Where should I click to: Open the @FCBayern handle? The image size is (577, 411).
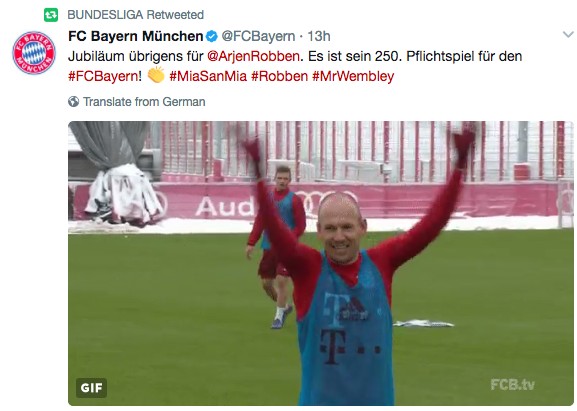click(x=258, y=36)
